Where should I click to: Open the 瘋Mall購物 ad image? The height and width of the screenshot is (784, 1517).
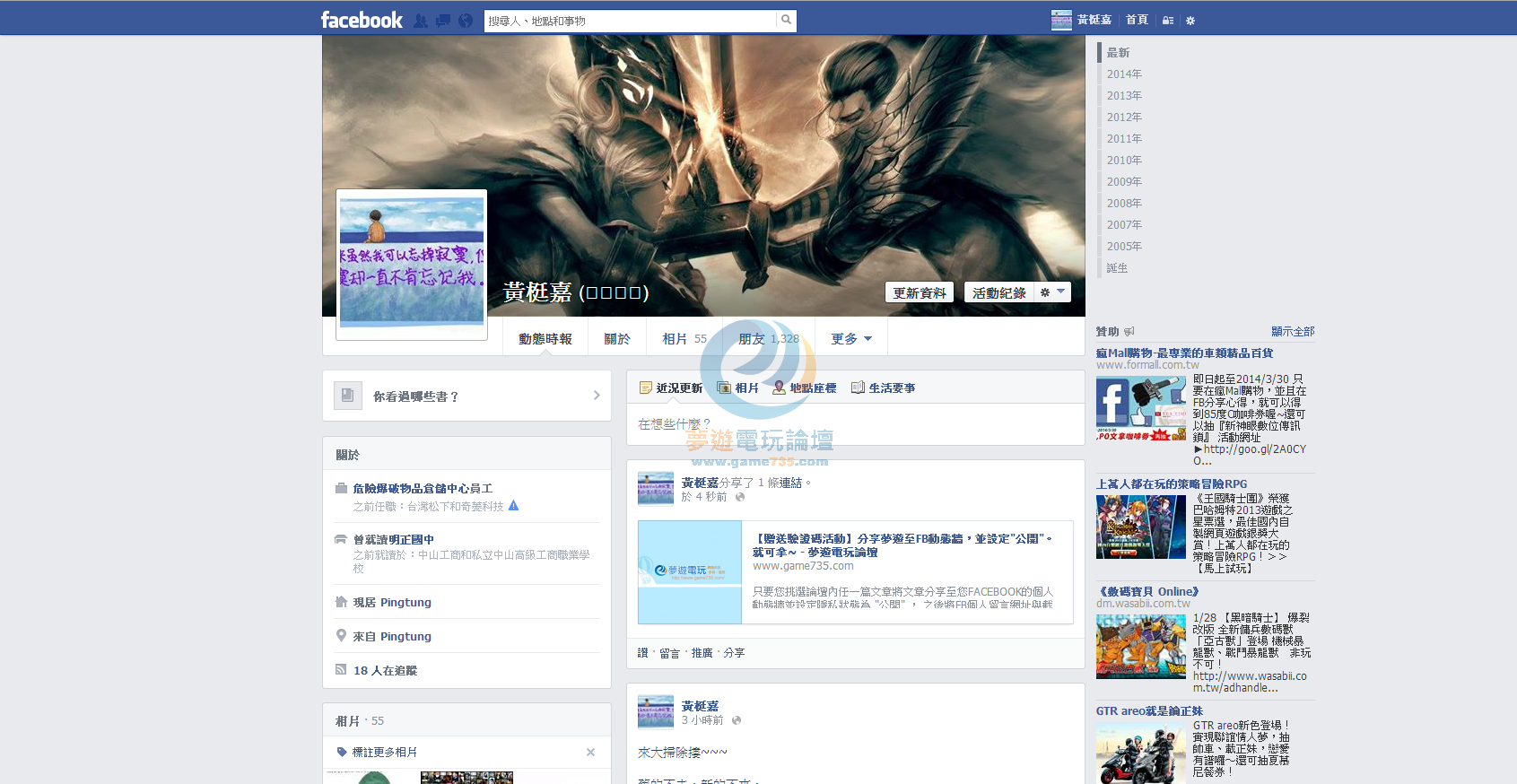1141,408
